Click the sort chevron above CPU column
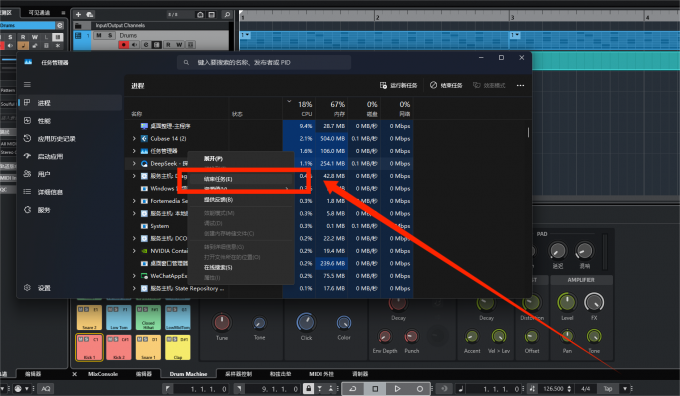This screenshot has width=680, height=396. 289,101
